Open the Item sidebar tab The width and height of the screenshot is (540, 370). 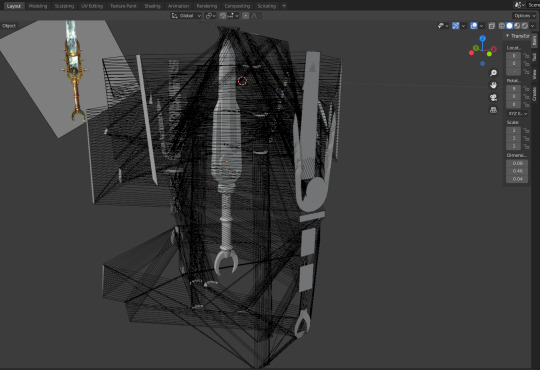(x=534, y=40)
